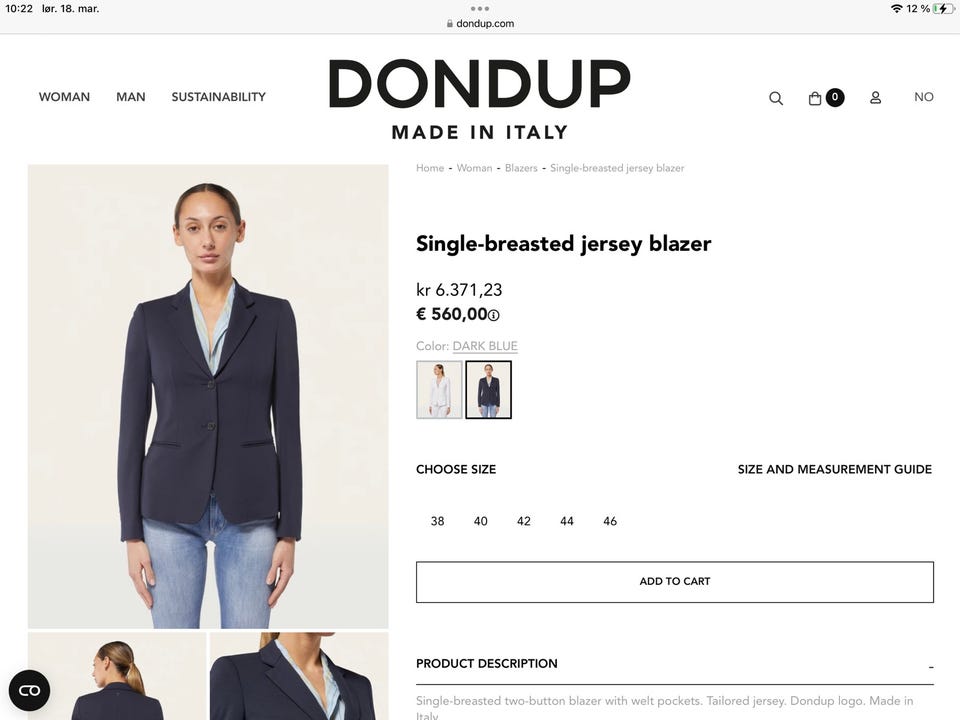The height and width of the screenshot is (720, 960).
Task: Go to Blazers breadcrumb link
Action: [x=521, y=168]
